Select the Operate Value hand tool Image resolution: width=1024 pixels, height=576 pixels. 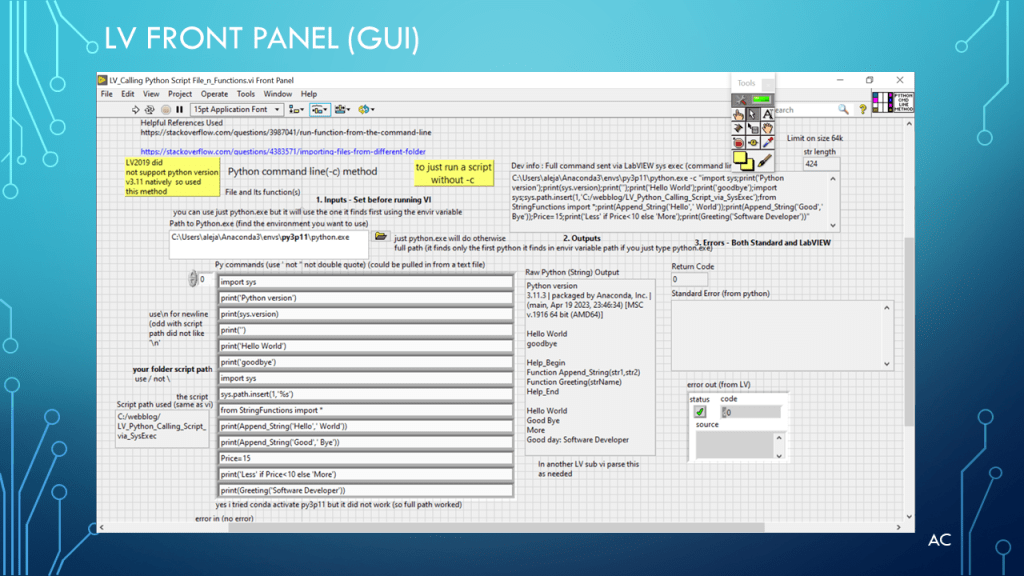[739, 115]
